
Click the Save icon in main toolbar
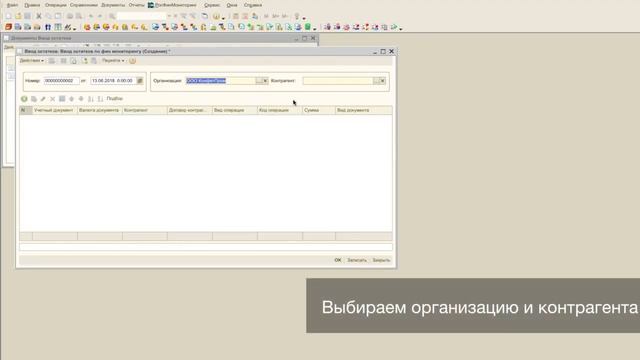pyautogui.click(x=28, y=16)
